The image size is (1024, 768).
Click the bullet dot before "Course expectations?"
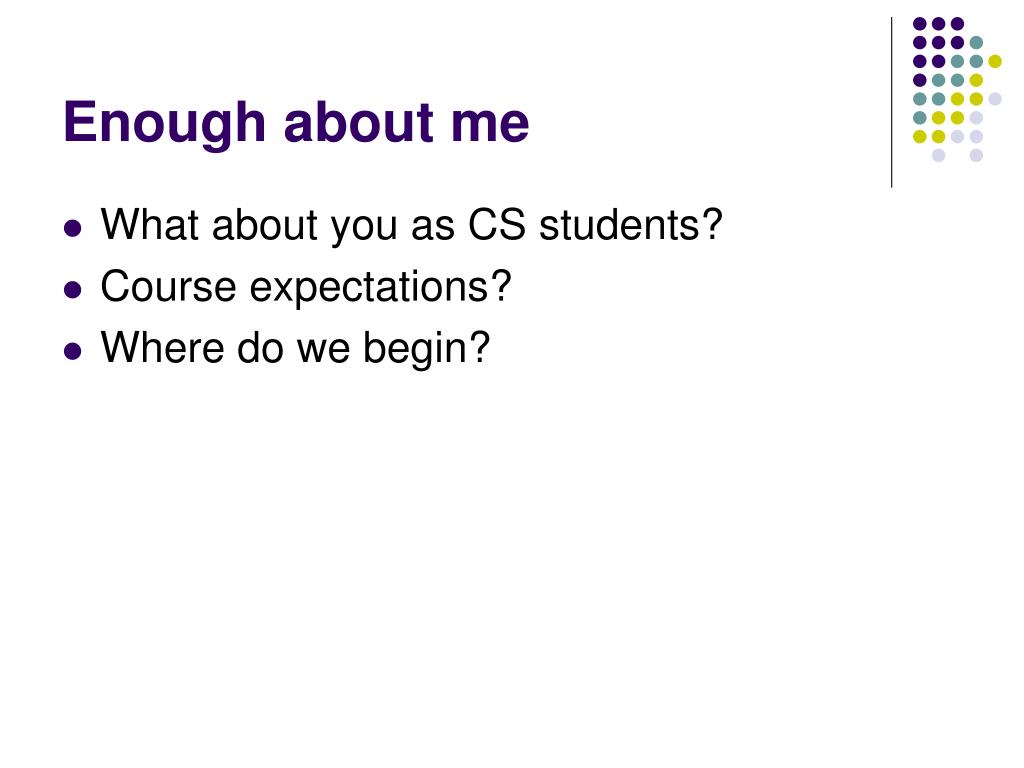pyautogui.click(x=72, y=289)
